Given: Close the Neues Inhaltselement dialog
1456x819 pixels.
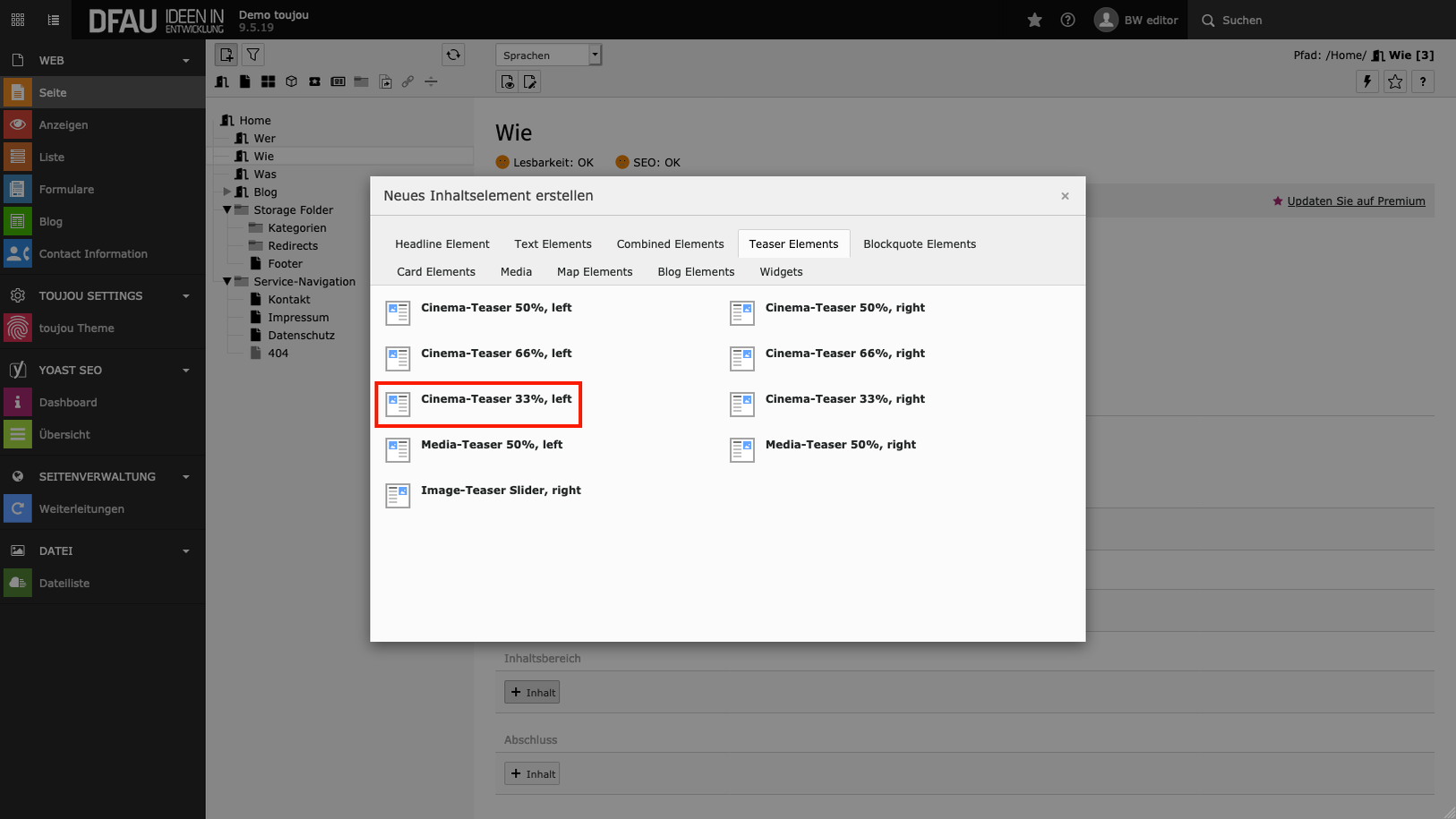Looking at the screenshot, I should [1065, 196].
